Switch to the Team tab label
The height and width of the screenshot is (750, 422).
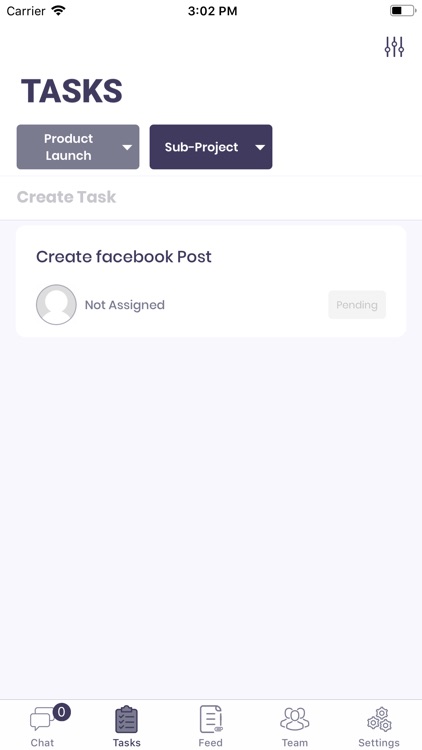(295, 742)
